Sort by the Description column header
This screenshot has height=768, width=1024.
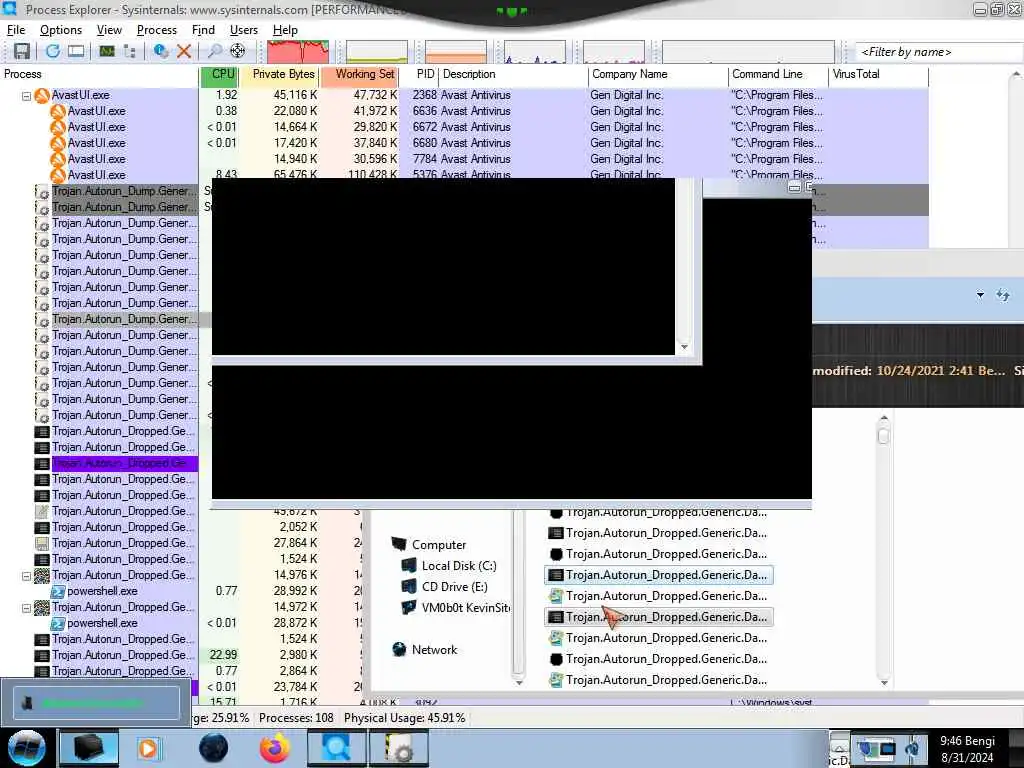[x=513, y=74]
